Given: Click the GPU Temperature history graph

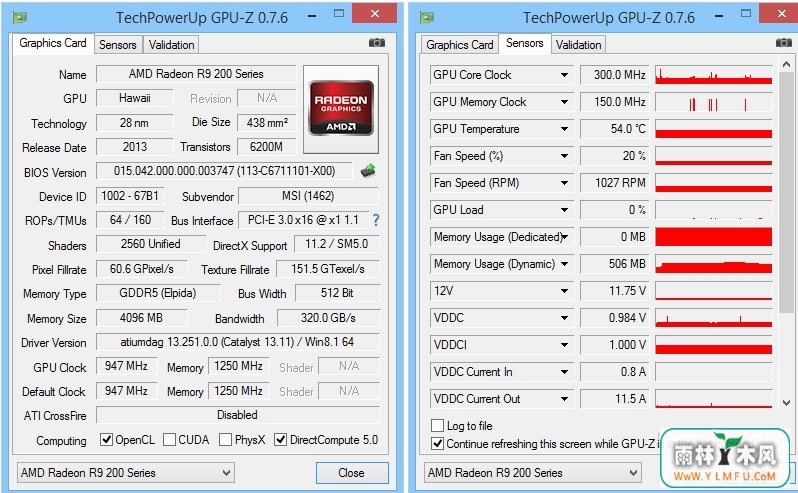Looking at the screenshot, I should (714, 129).
